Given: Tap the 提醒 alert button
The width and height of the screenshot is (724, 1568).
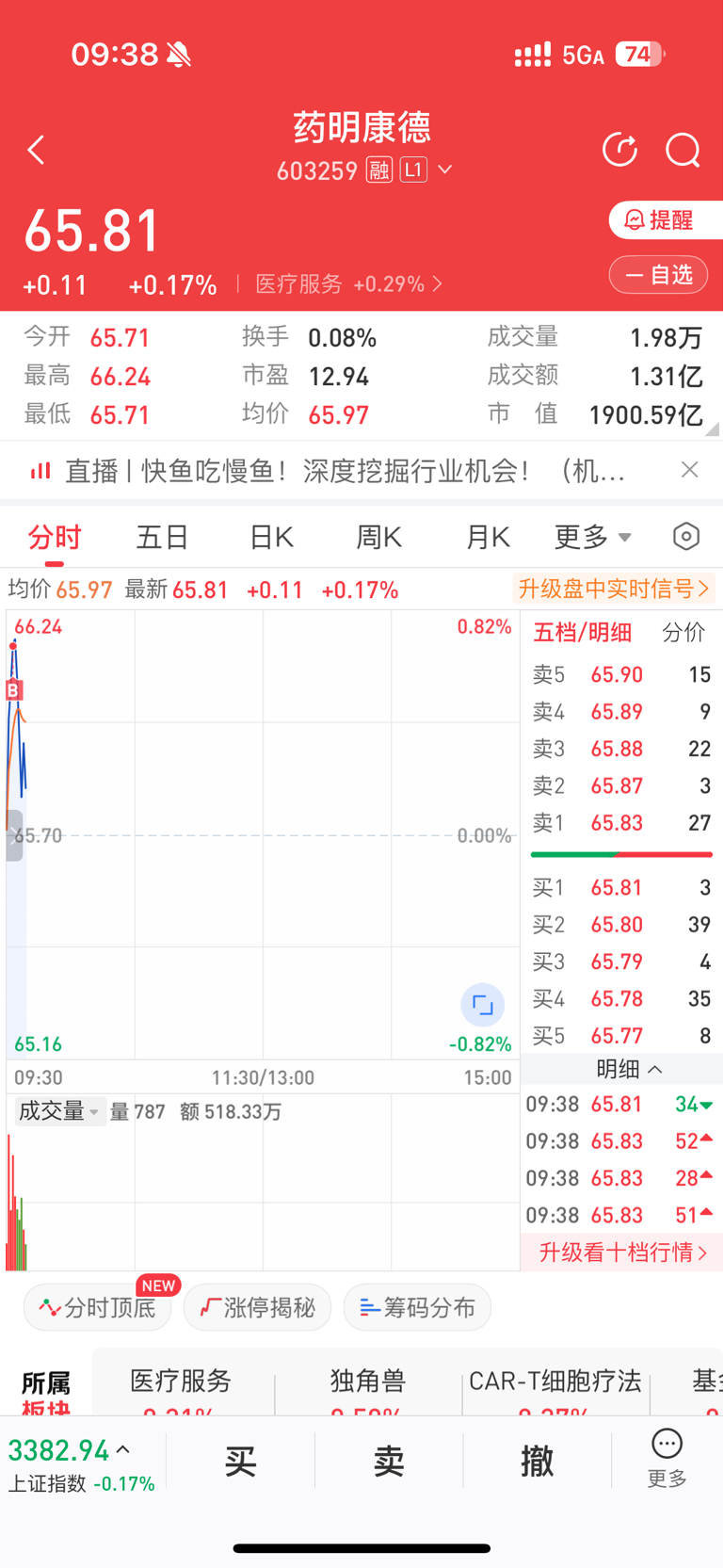Looking at the screenshot, I should [665, 220].
